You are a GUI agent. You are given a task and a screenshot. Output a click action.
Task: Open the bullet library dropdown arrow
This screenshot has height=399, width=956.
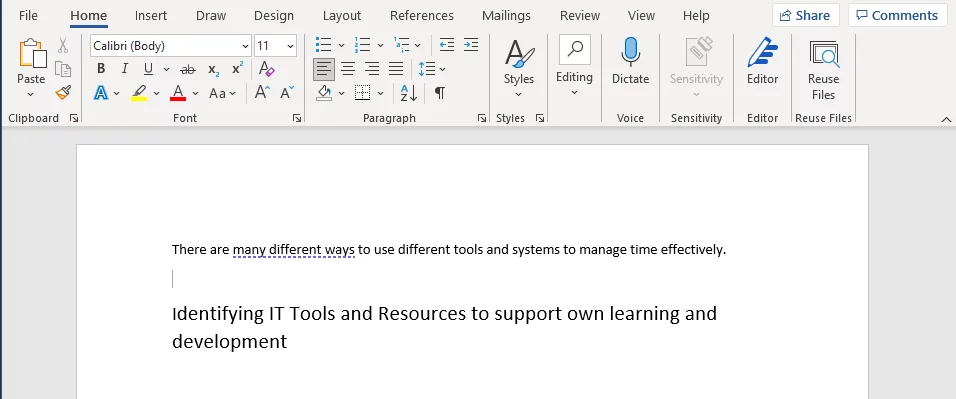click(x=341, y=46)
